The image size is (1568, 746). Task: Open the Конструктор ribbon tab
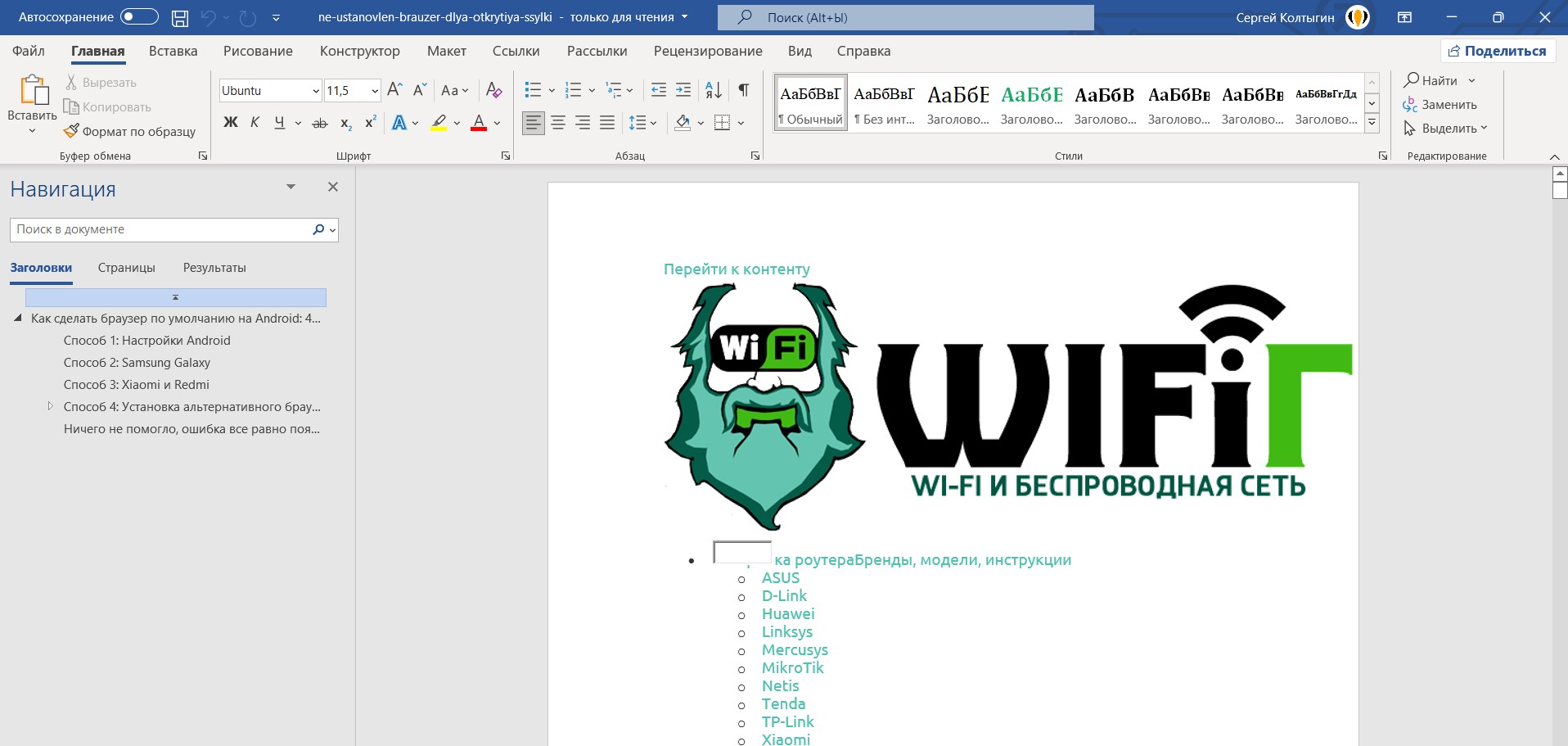coord(360,51)
